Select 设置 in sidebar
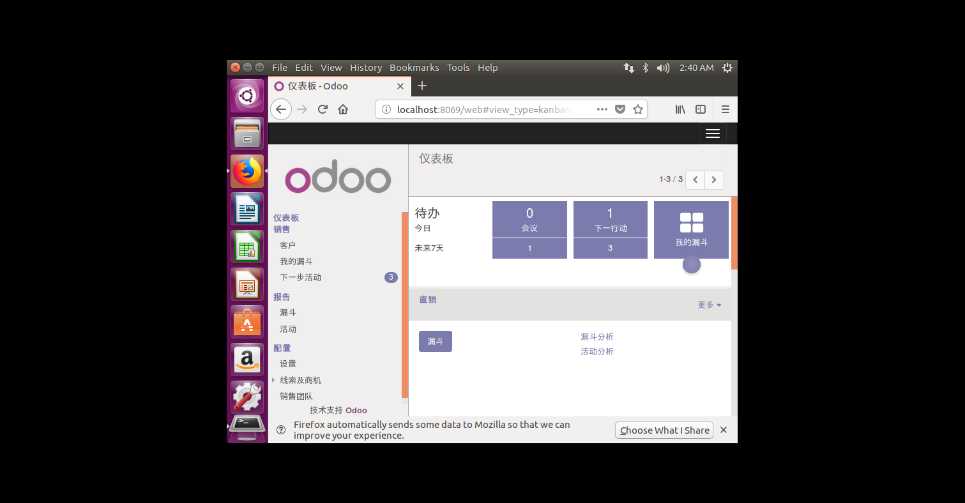This screenshot has width=965, height=503. [287, 363]
